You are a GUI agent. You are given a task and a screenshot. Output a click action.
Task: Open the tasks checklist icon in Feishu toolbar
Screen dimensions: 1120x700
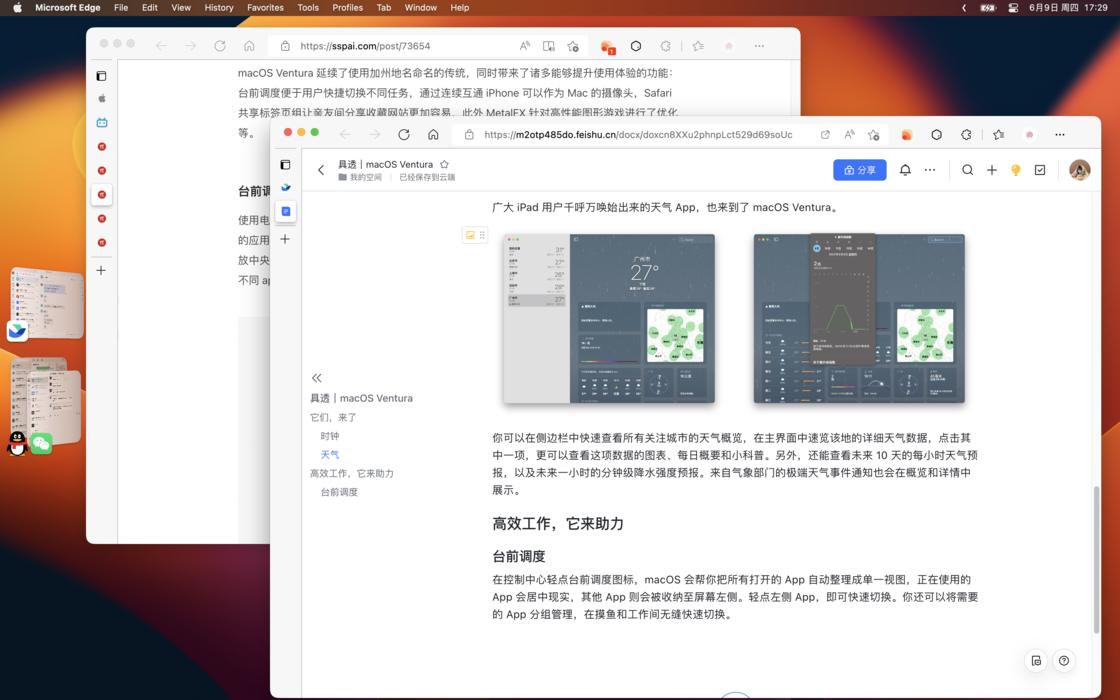click(1039, 170)
